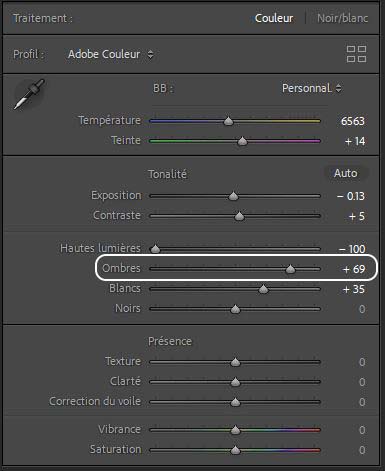Switch treatment to Couleur

[274, 18]
